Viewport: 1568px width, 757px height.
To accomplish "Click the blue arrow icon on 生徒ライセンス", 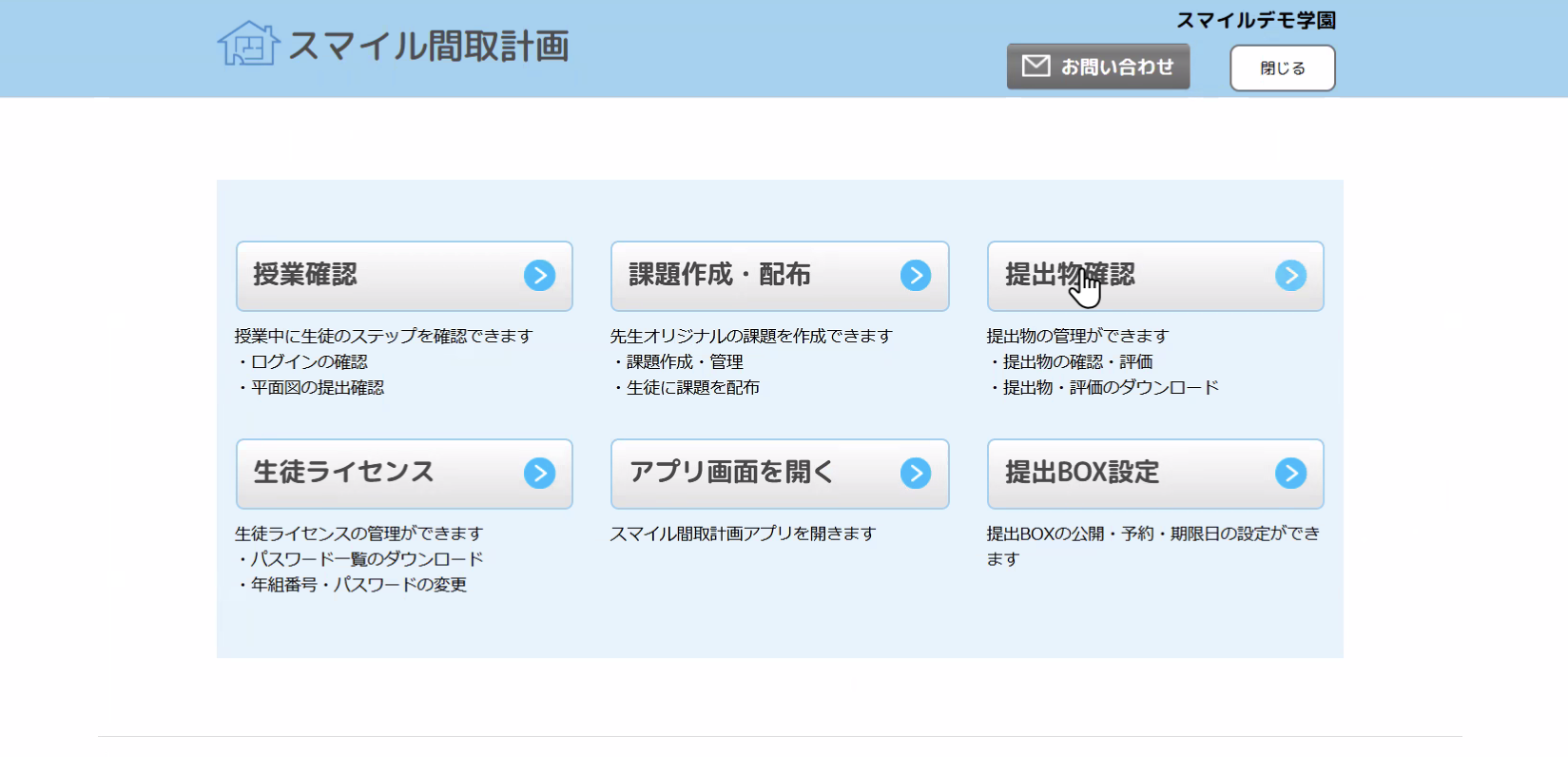I will pyautogui.click(x=539, y=474).
